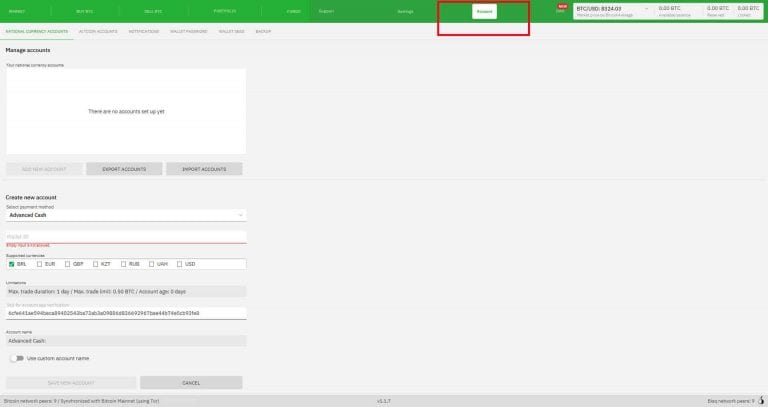This screenshot has width=768, height=407.
Task: Click Bisq network peers status text
Action: point(731,401)
